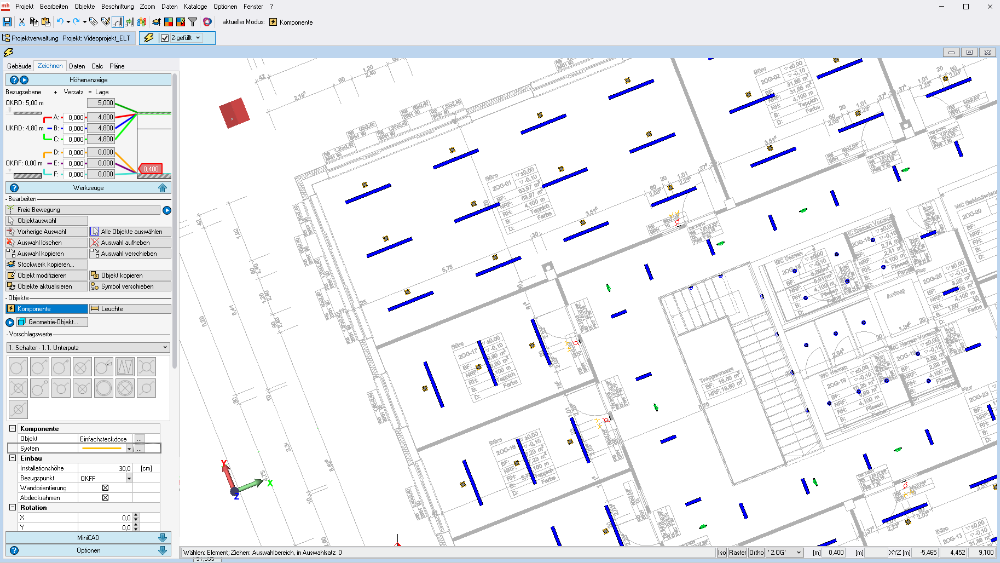The image size is (1000, 563).
Task: Switch to the Gebäude tab
Action: tap(19, 66)
